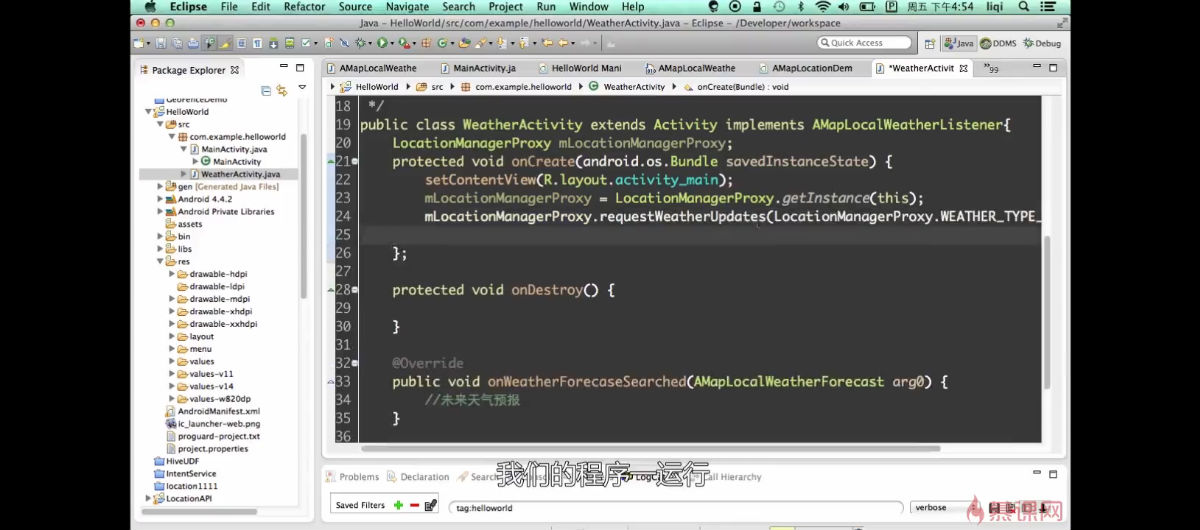
Task: Switch to the Debug perspective
Action: pyautogui.click(x=1041, y=43)
